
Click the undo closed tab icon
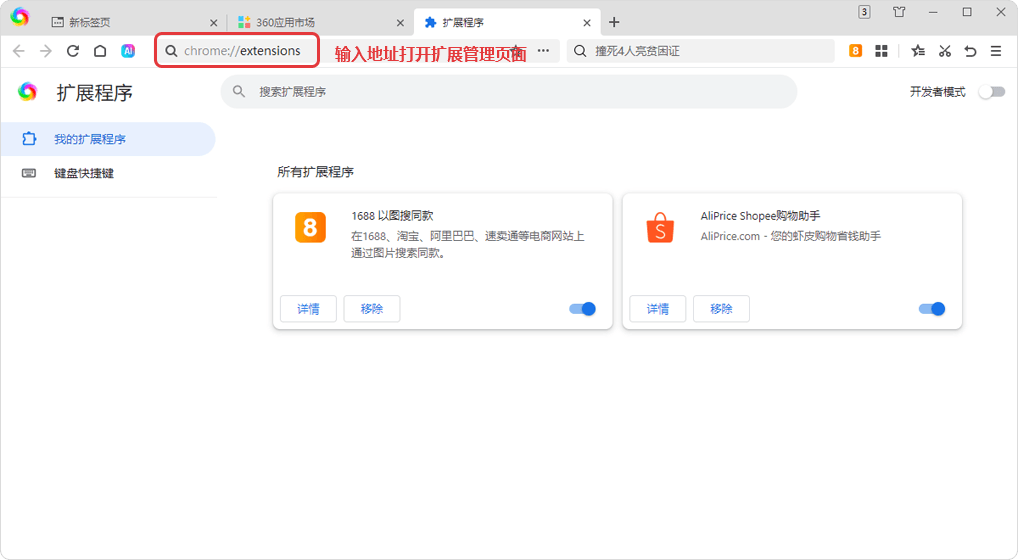click(x=970, y=51)
